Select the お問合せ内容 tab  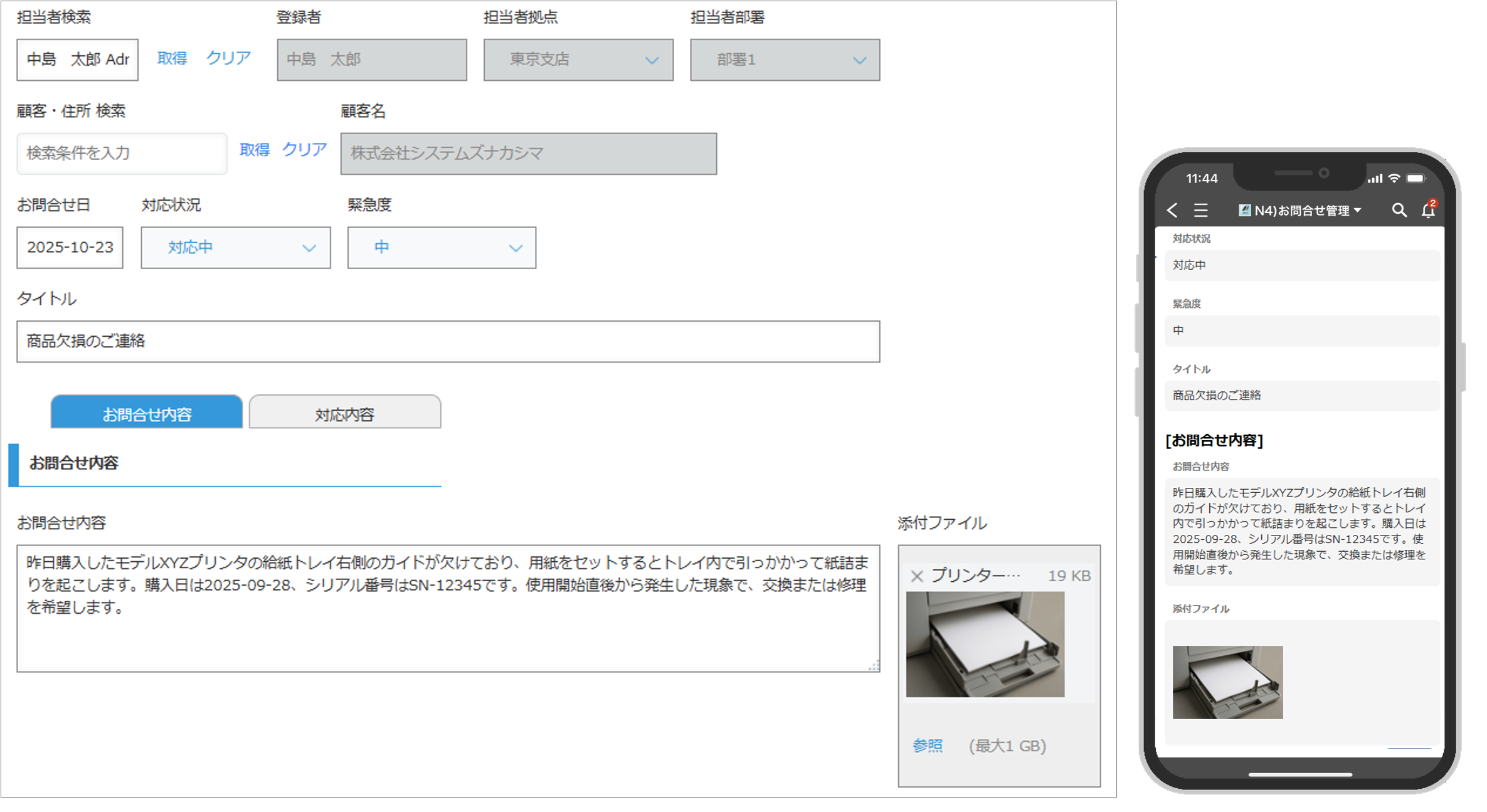(x=147, y=413)
